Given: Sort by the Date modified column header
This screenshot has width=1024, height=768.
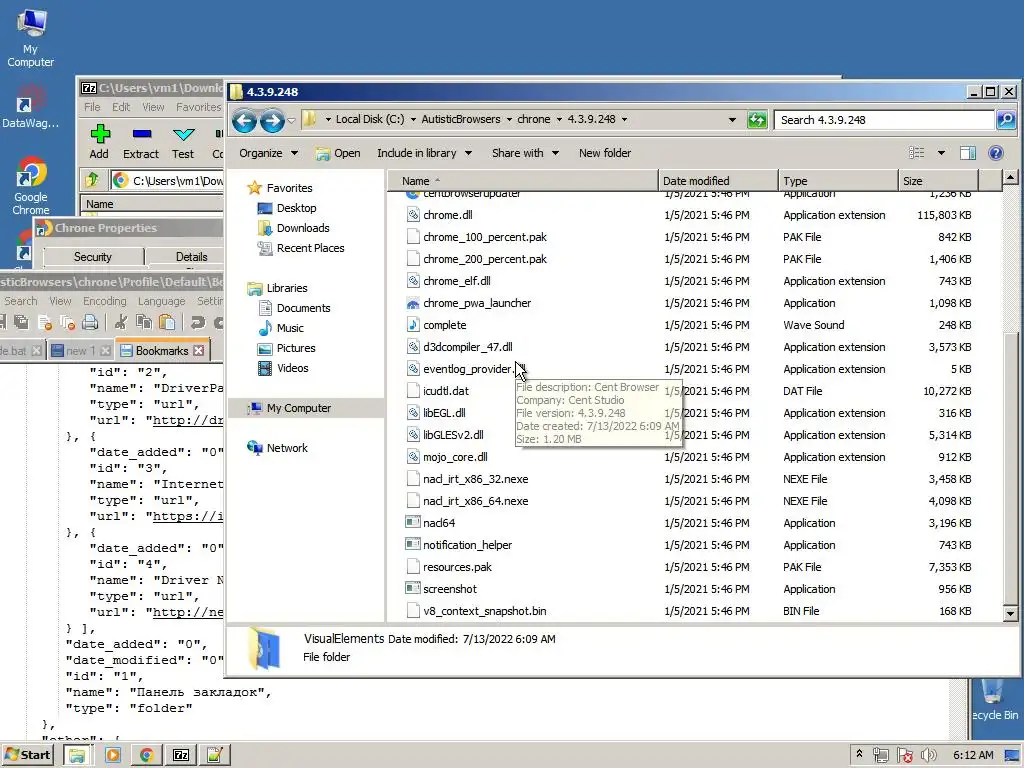Looking at the screenshot, I should 718,181.
